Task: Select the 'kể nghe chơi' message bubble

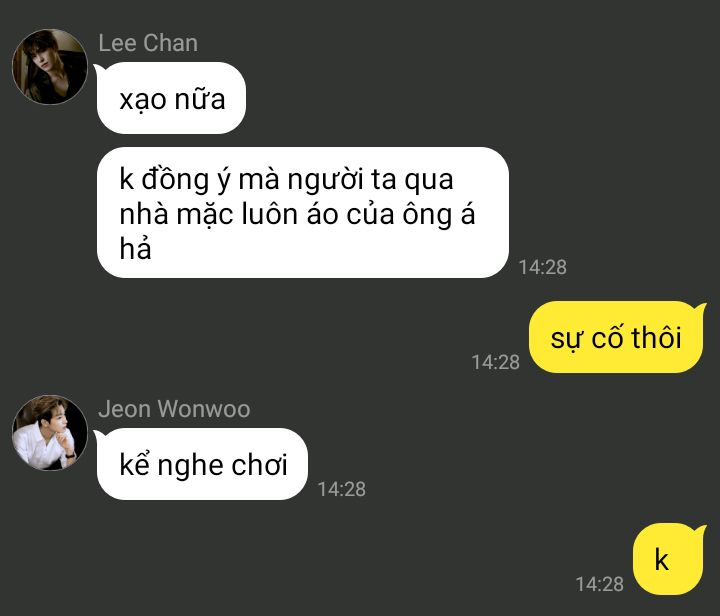Action: pos(202,464)
